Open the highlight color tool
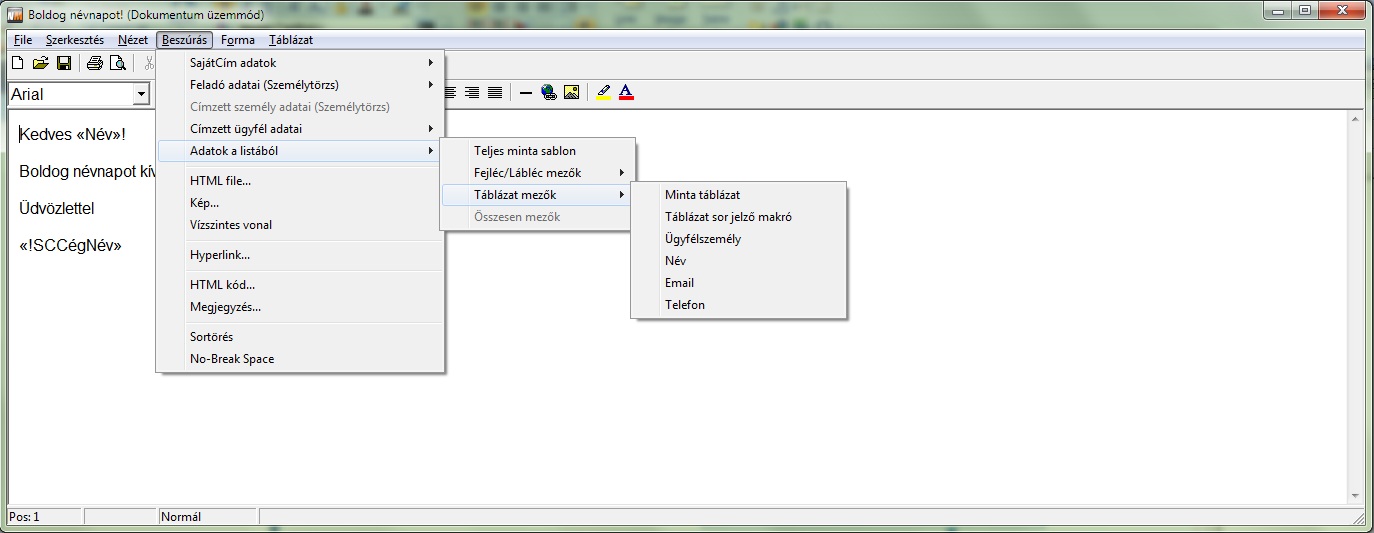The height and width of the screenshot is (533, 1374). pos(603,93)
